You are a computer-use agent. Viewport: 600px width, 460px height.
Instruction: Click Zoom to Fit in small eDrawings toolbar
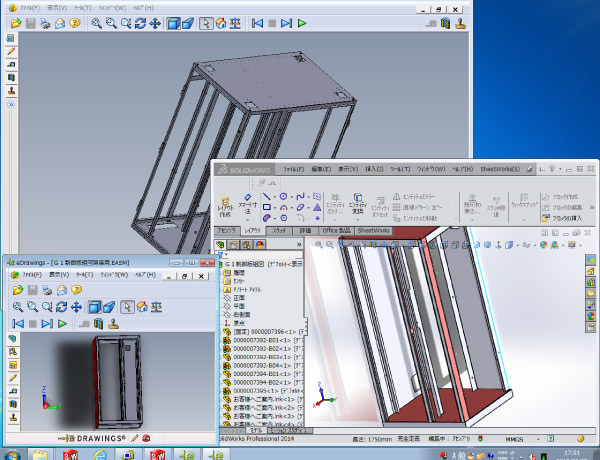point(17,306)
